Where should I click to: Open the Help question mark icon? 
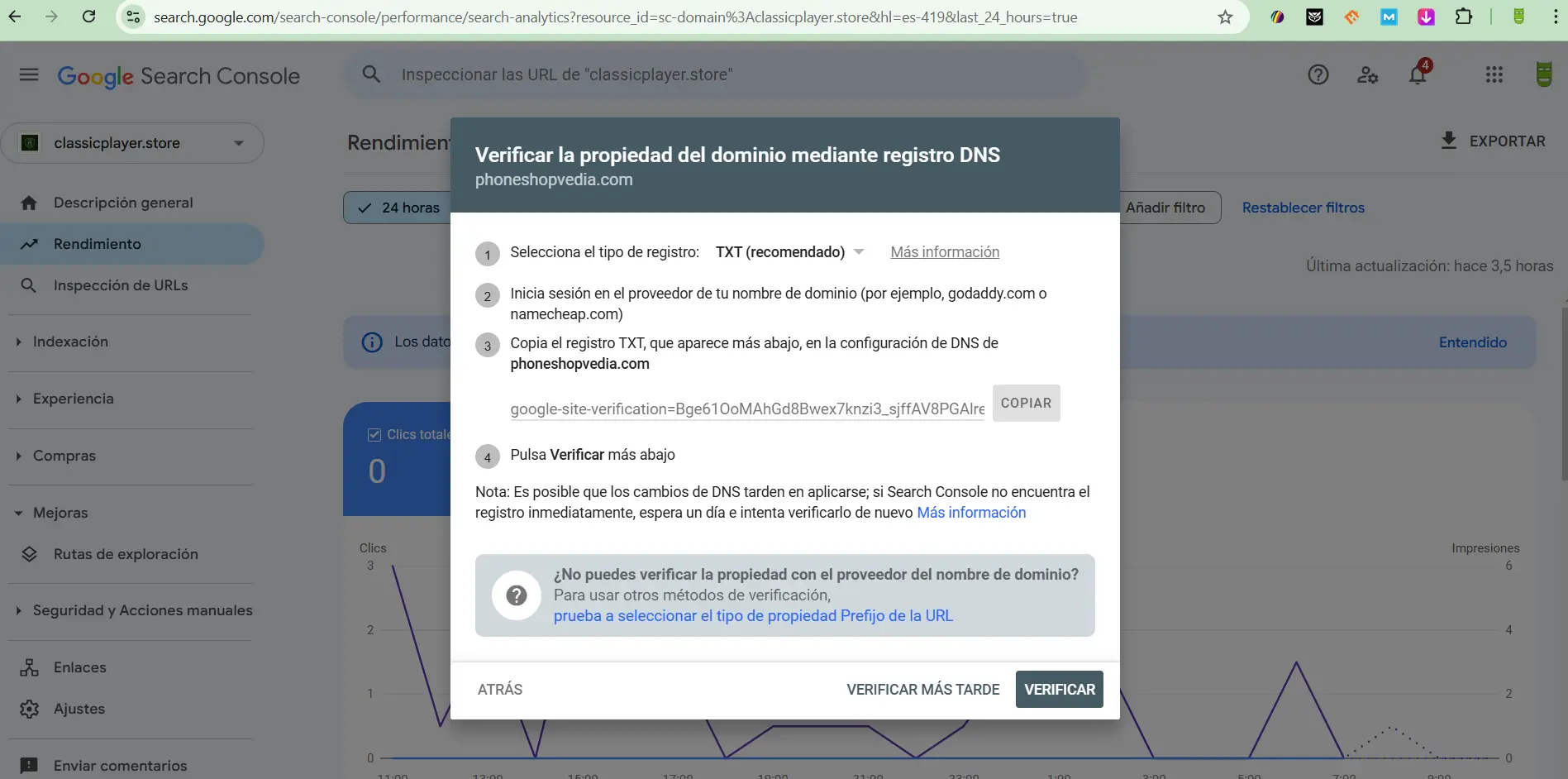[1318, 75]
